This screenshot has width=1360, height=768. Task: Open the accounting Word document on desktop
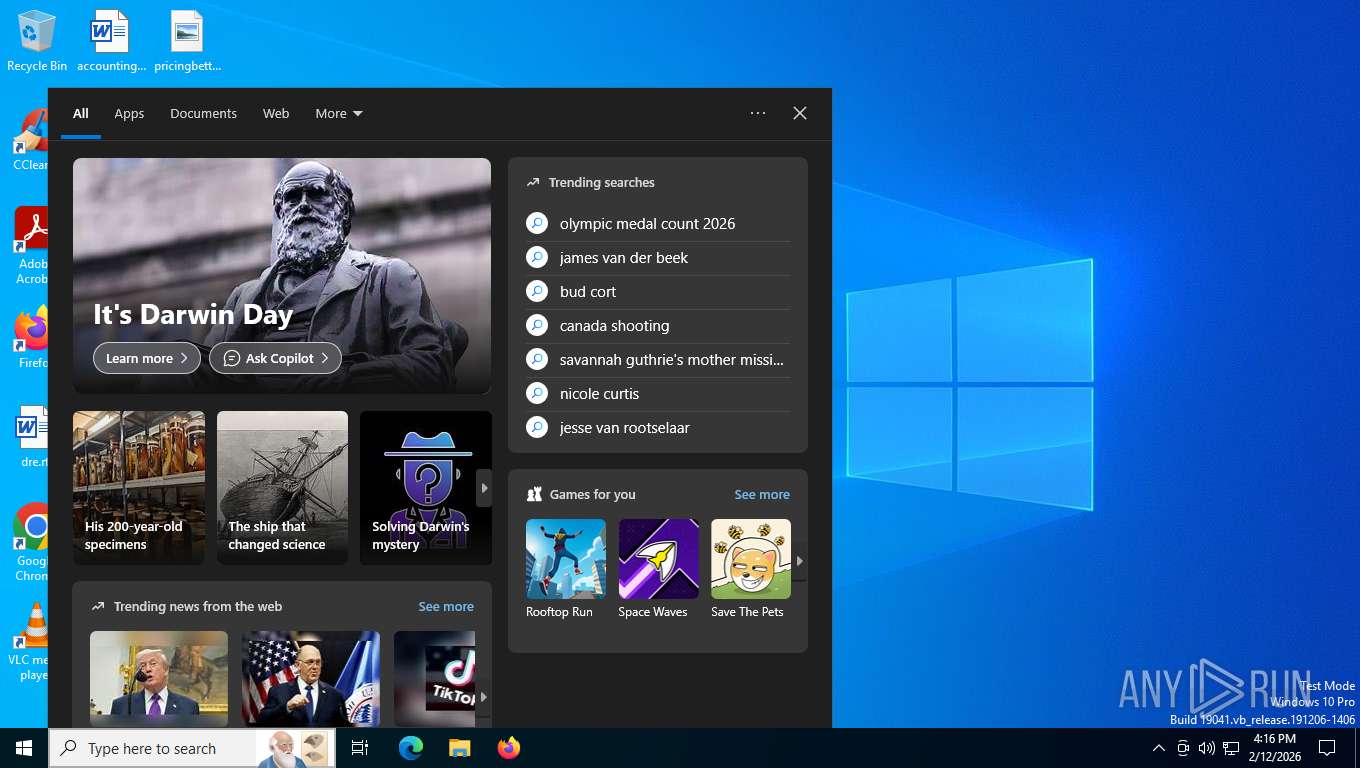(x=111, y=41)
